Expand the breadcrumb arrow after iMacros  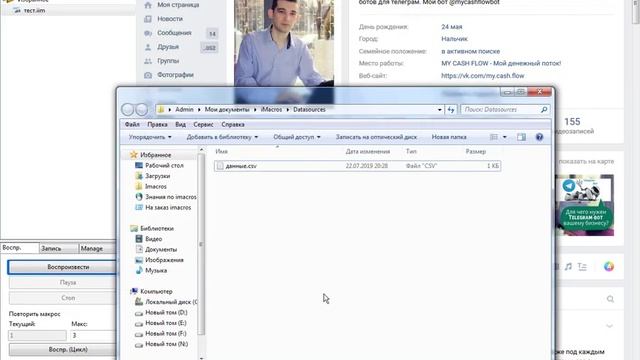coord(288,109)
